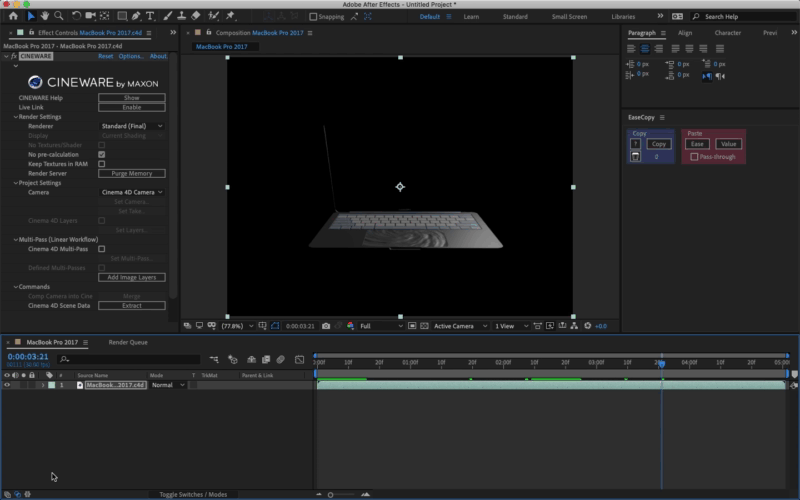Open the layer Normal blending mode dropdown
800x500 pixels.
(168, 385)
